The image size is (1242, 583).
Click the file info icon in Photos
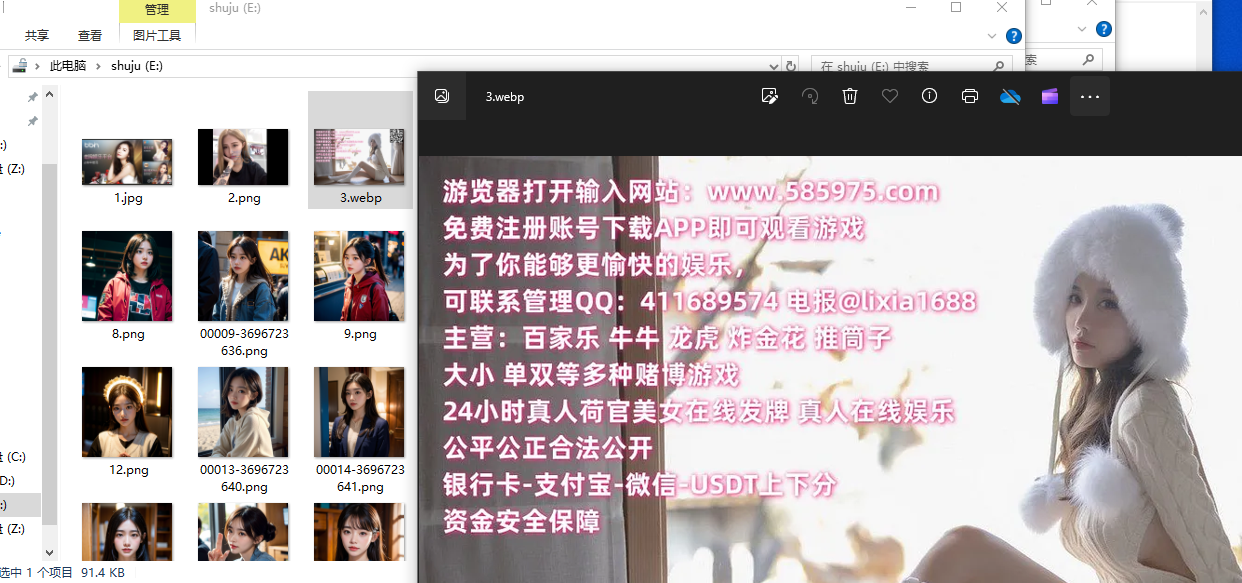[930, 96]
